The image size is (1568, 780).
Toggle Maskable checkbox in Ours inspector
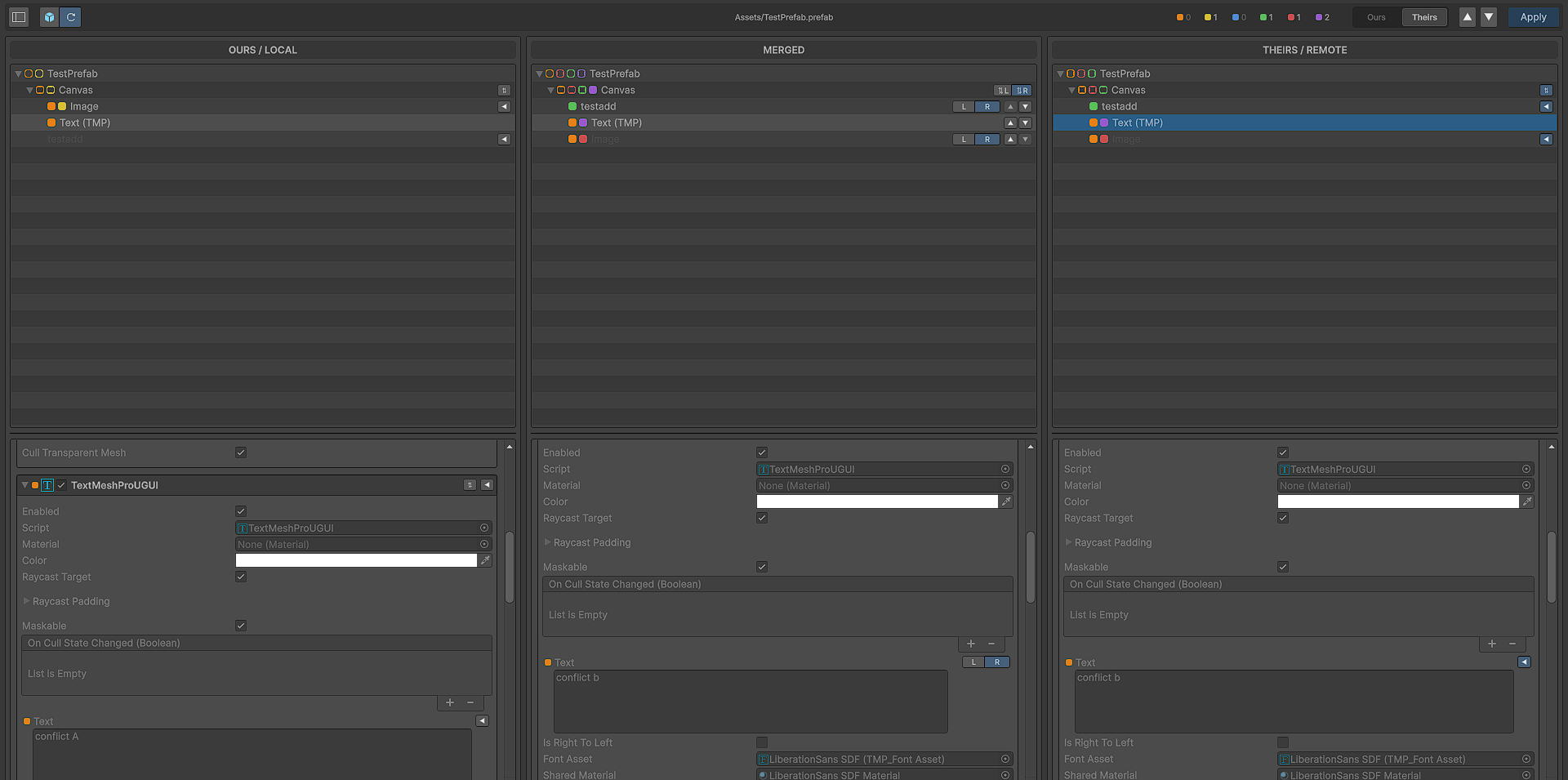pos(241,626)
